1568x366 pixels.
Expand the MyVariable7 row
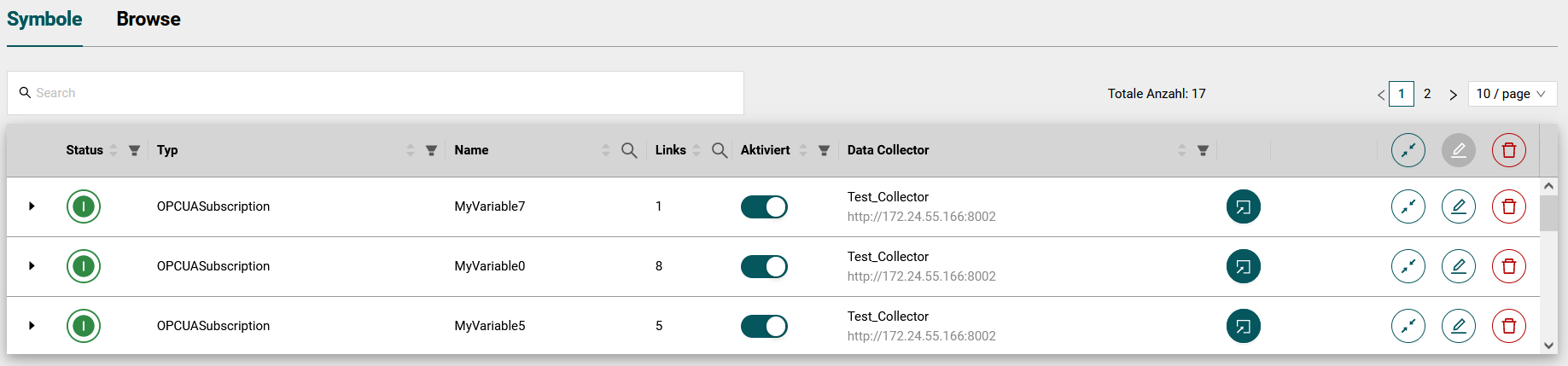click(32, 206)
